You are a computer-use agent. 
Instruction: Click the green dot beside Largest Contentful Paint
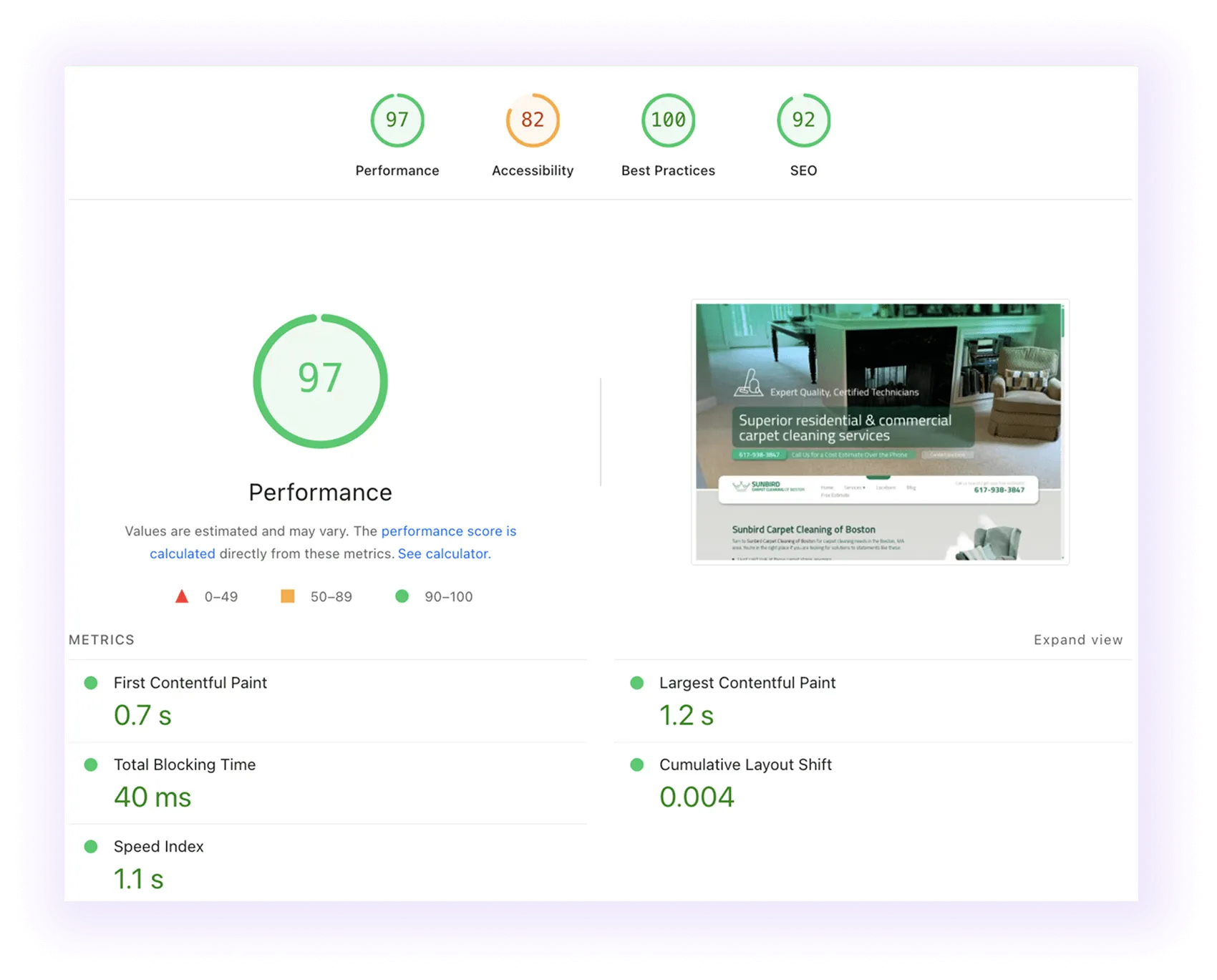click(x=636, y=683)
